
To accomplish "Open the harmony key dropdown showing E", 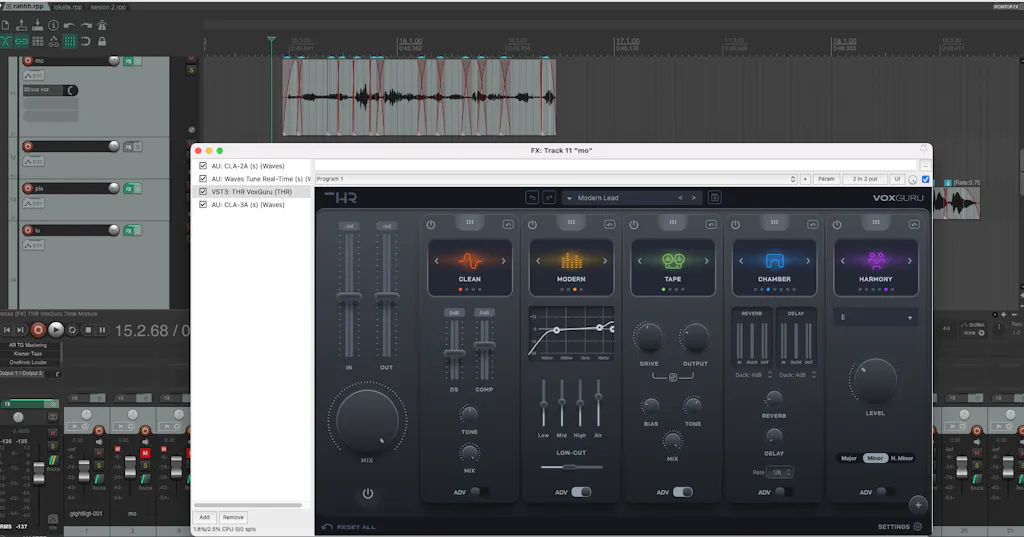I will pos(875,318).
